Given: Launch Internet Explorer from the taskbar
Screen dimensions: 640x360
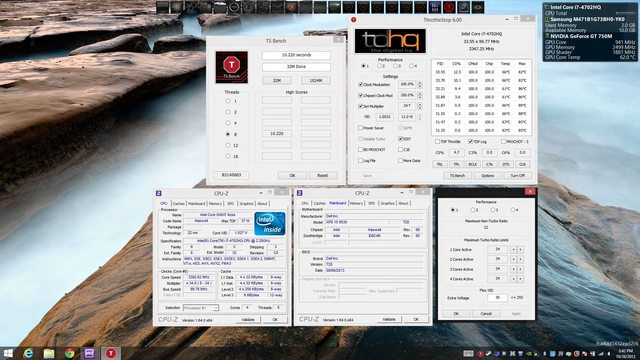Looking at the screenshot, I should (x=28, y=353).
